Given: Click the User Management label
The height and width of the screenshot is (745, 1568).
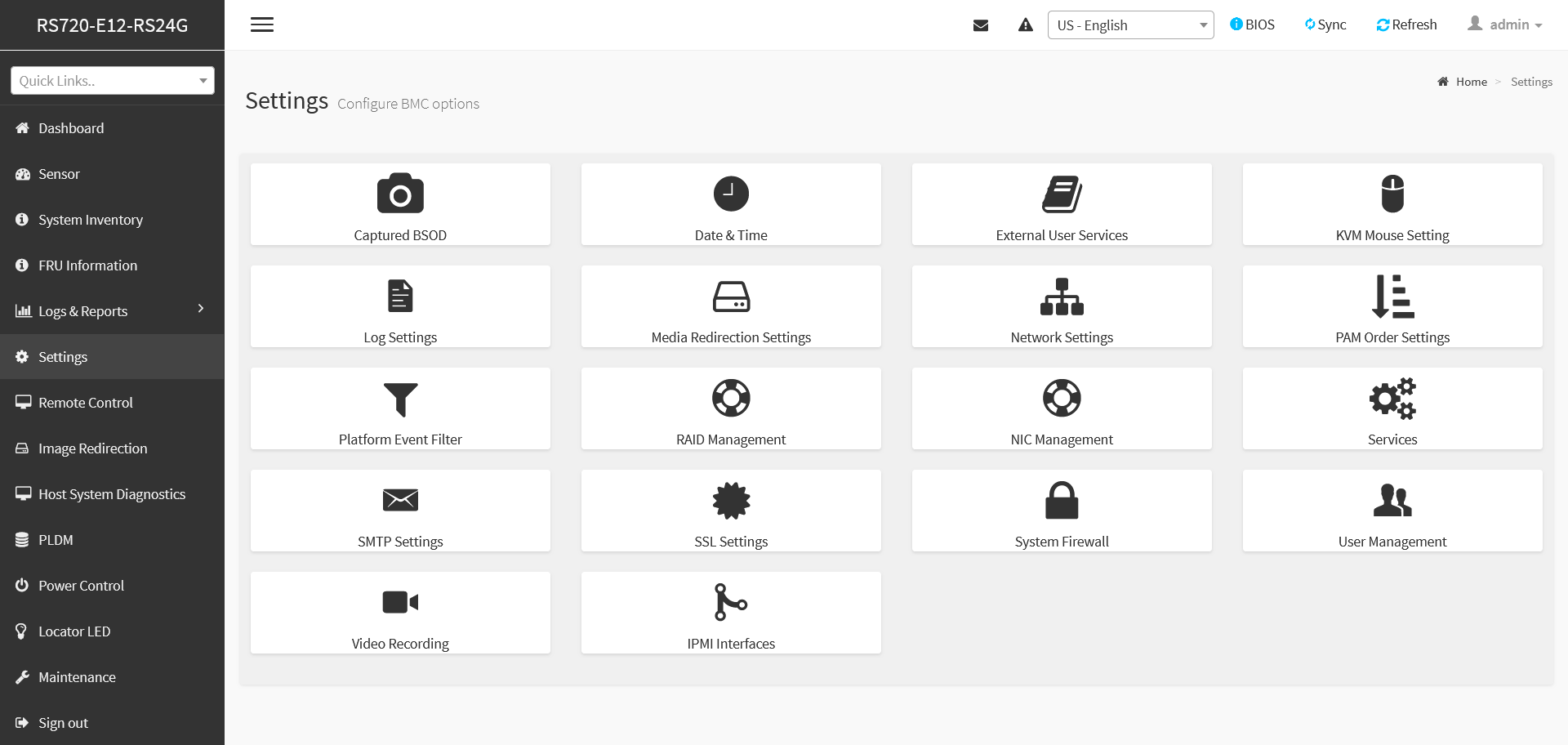Looking at the screenshot, I should coord(1392,542).
